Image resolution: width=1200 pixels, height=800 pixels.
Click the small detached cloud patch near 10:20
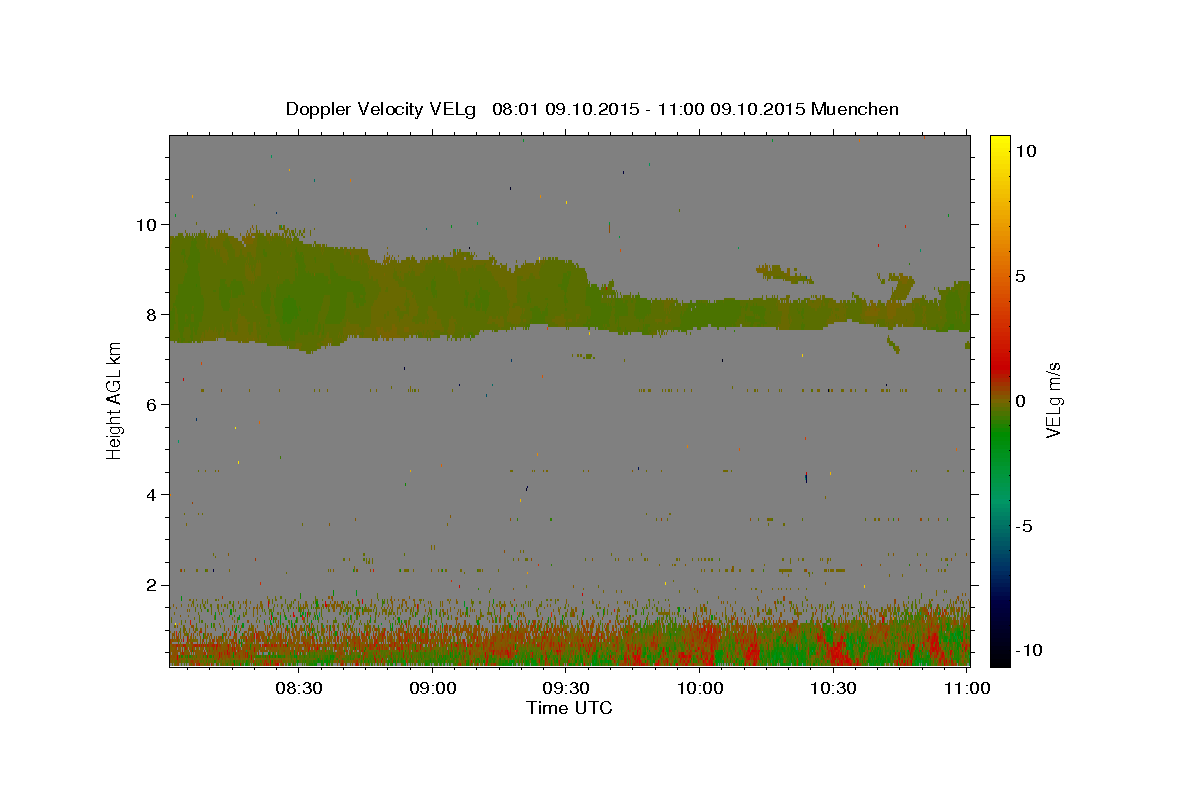point(784,273)
